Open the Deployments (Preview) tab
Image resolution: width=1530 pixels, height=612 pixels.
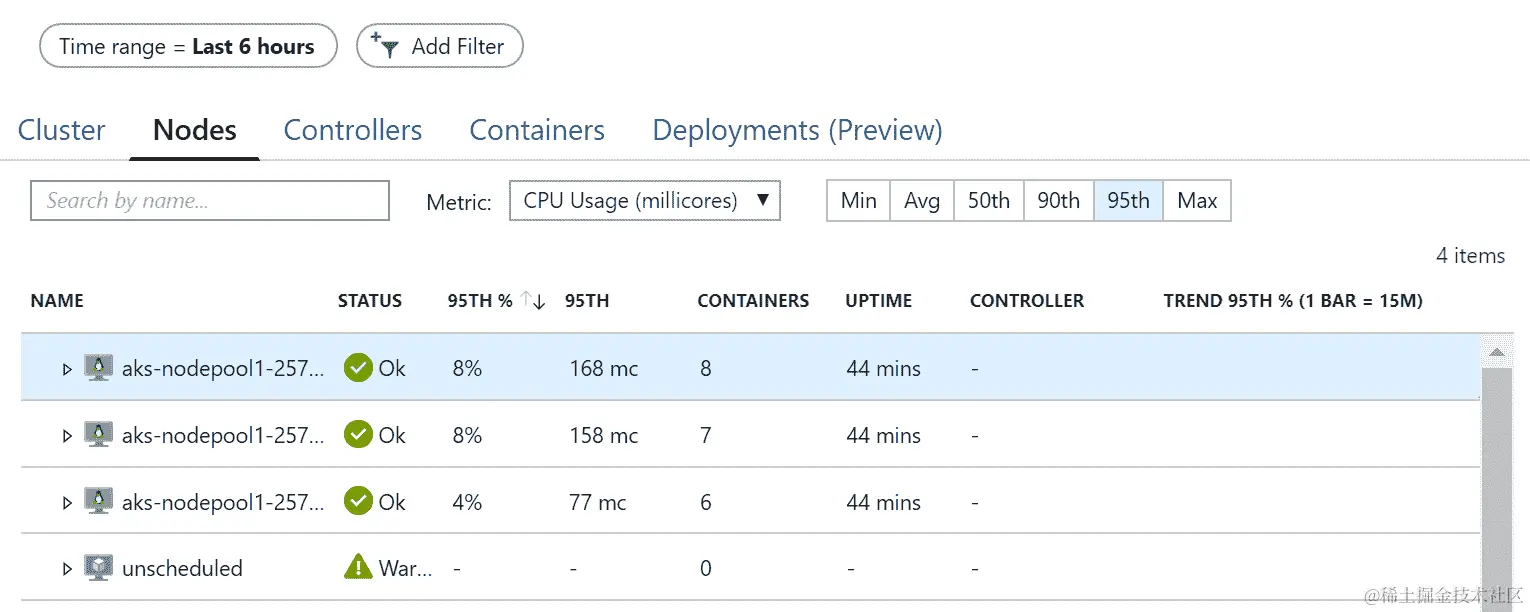click(x=797, y=131)
